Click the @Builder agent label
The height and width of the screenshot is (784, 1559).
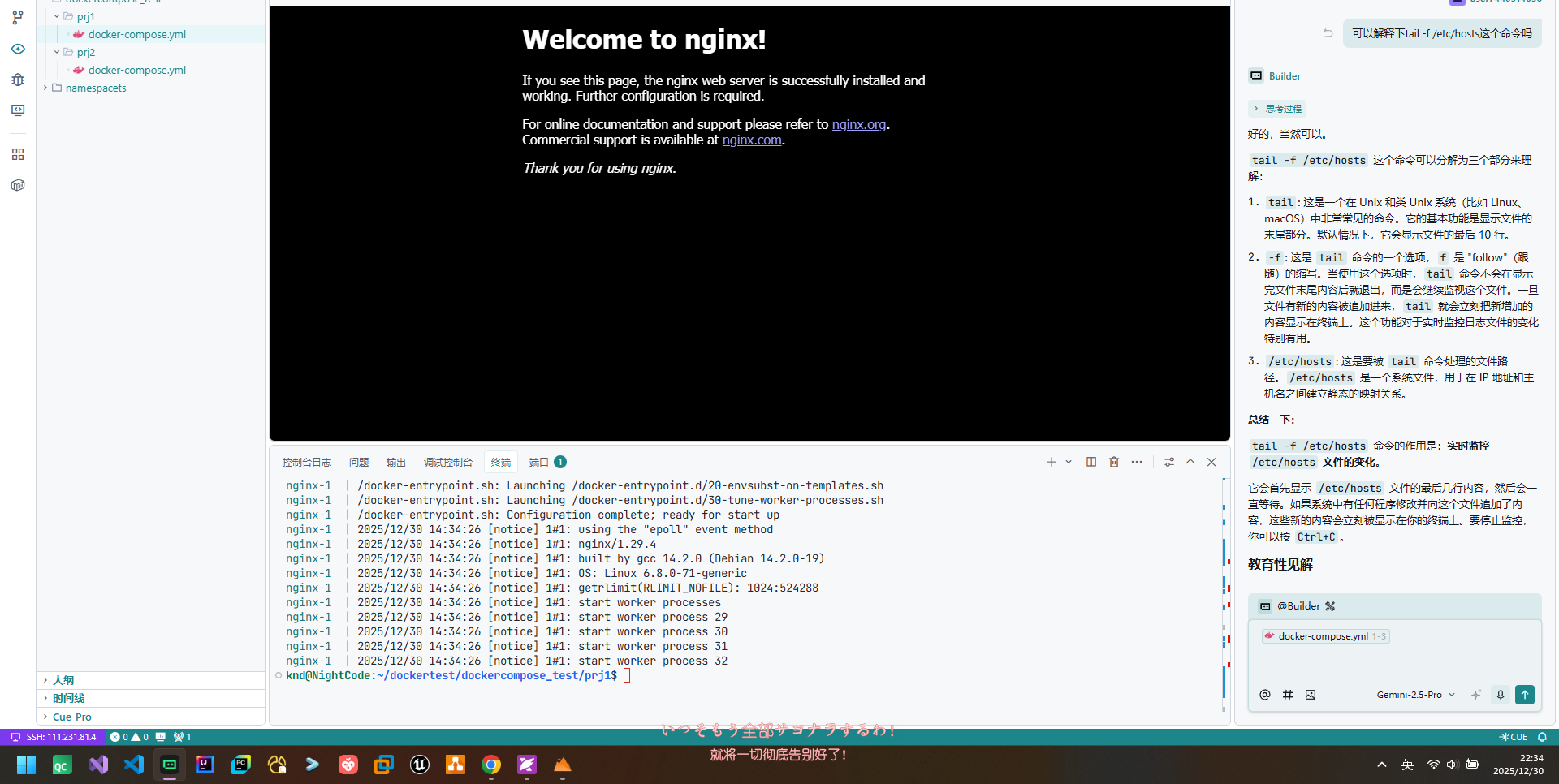point(1298,606)
